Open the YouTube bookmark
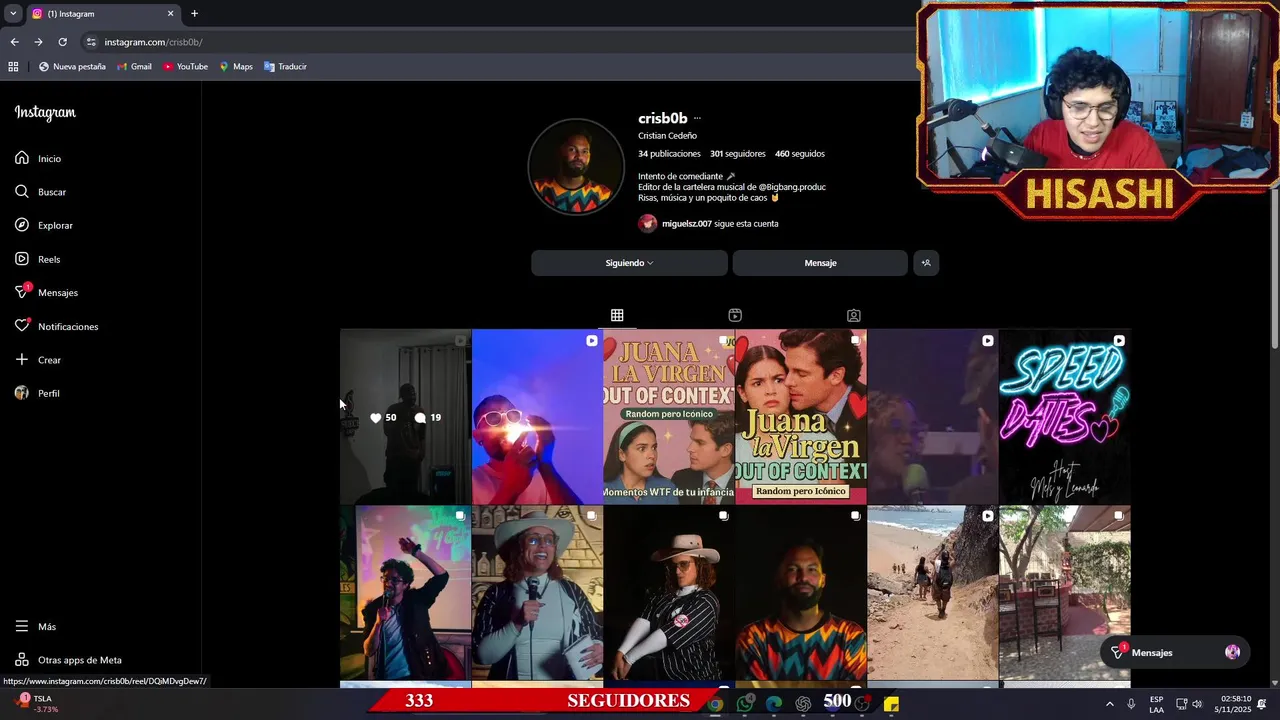The image size is (1280, 720). pos(185,67)
